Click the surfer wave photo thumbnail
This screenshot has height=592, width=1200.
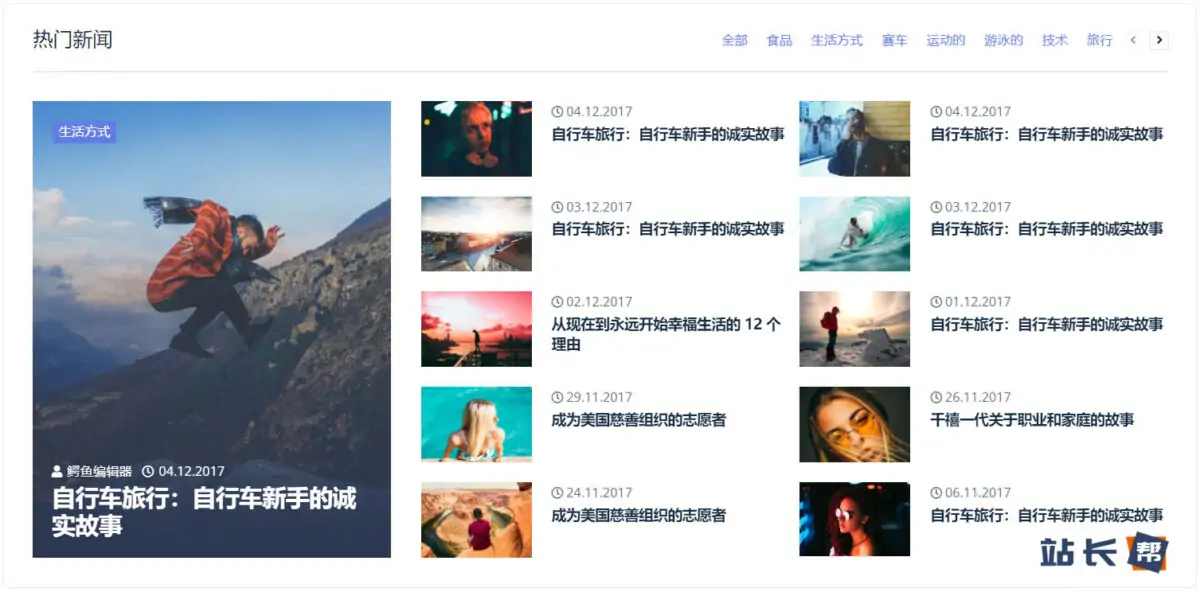[x=853, y=233]
